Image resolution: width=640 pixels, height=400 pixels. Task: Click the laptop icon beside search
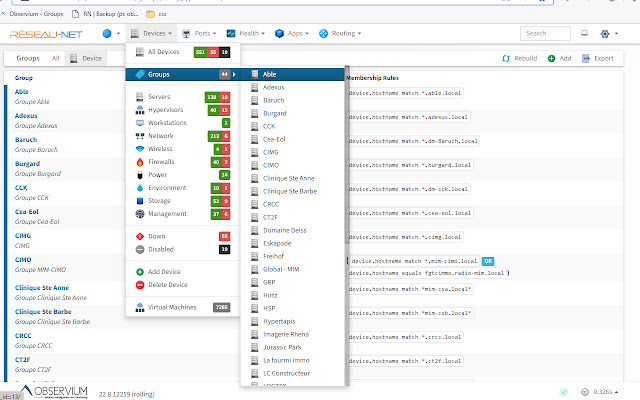(584, 33)
